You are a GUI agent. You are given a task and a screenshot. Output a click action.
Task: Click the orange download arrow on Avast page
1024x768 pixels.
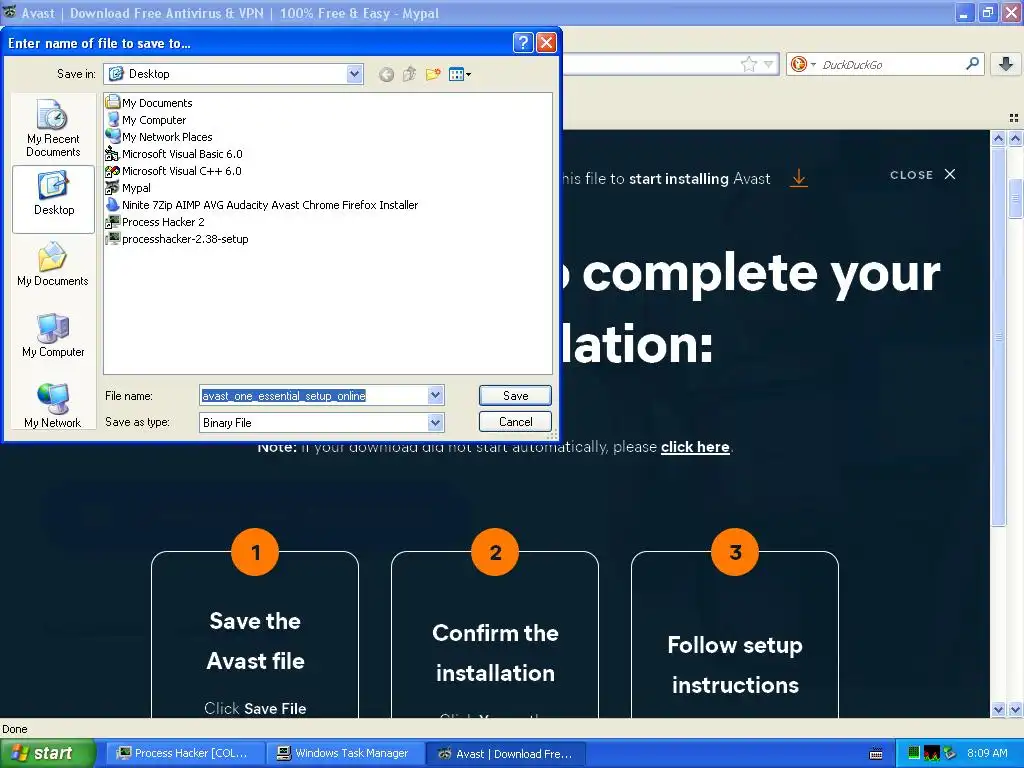[x=799, y=178]
